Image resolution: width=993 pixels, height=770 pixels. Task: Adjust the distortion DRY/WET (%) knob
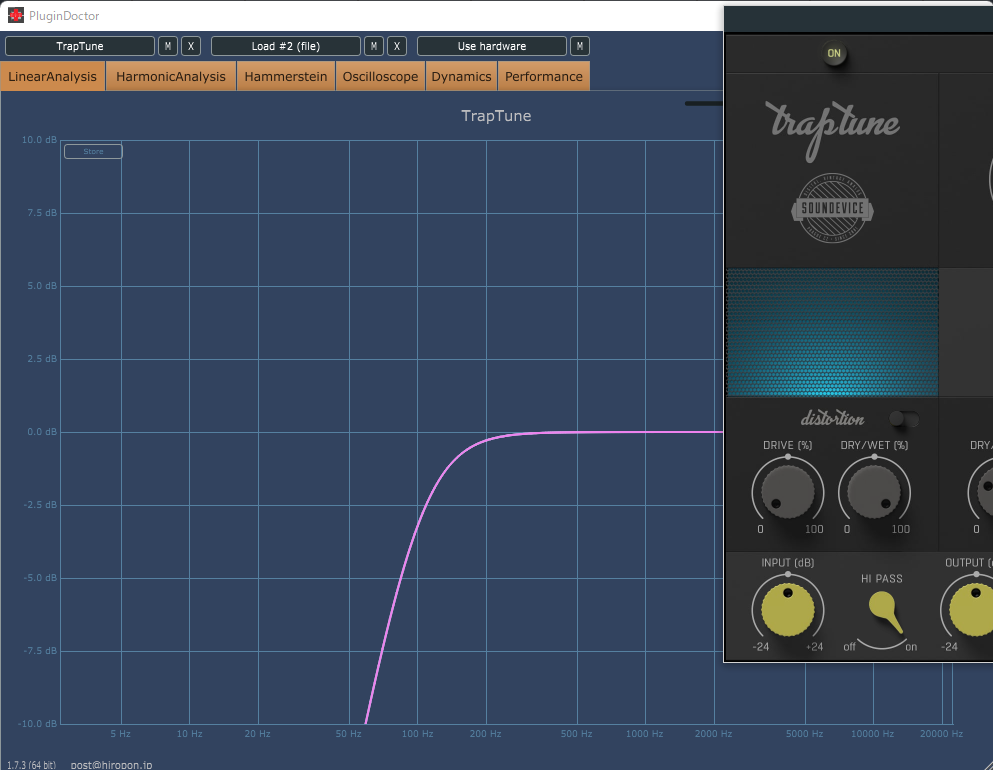pos(874,491)
